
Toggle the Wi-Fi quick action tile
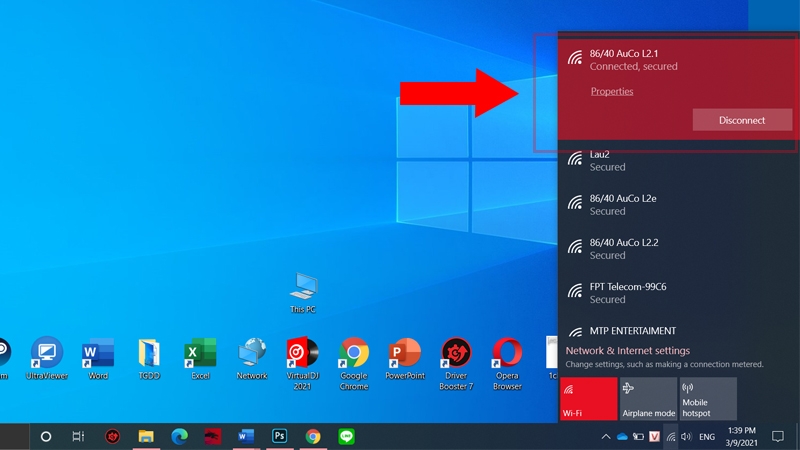588,398
